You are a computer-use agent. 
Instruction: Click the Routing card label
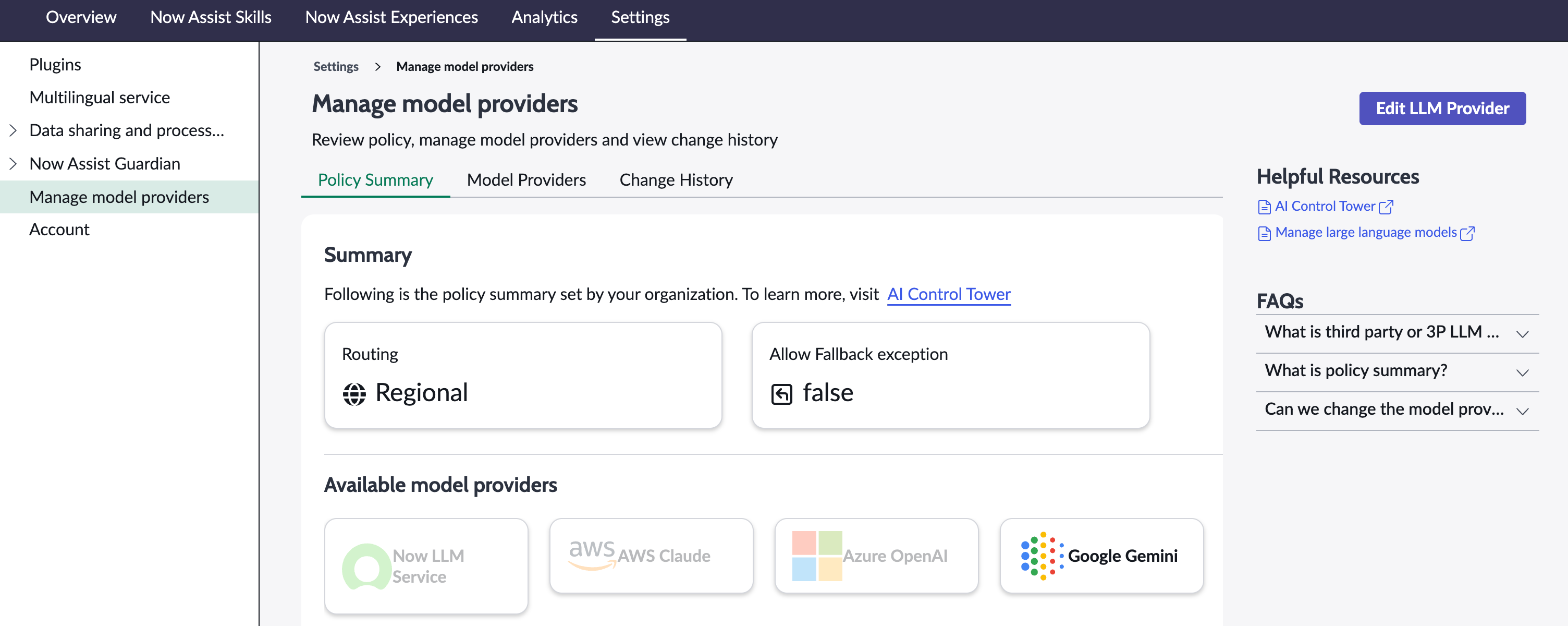click(370, 354)
